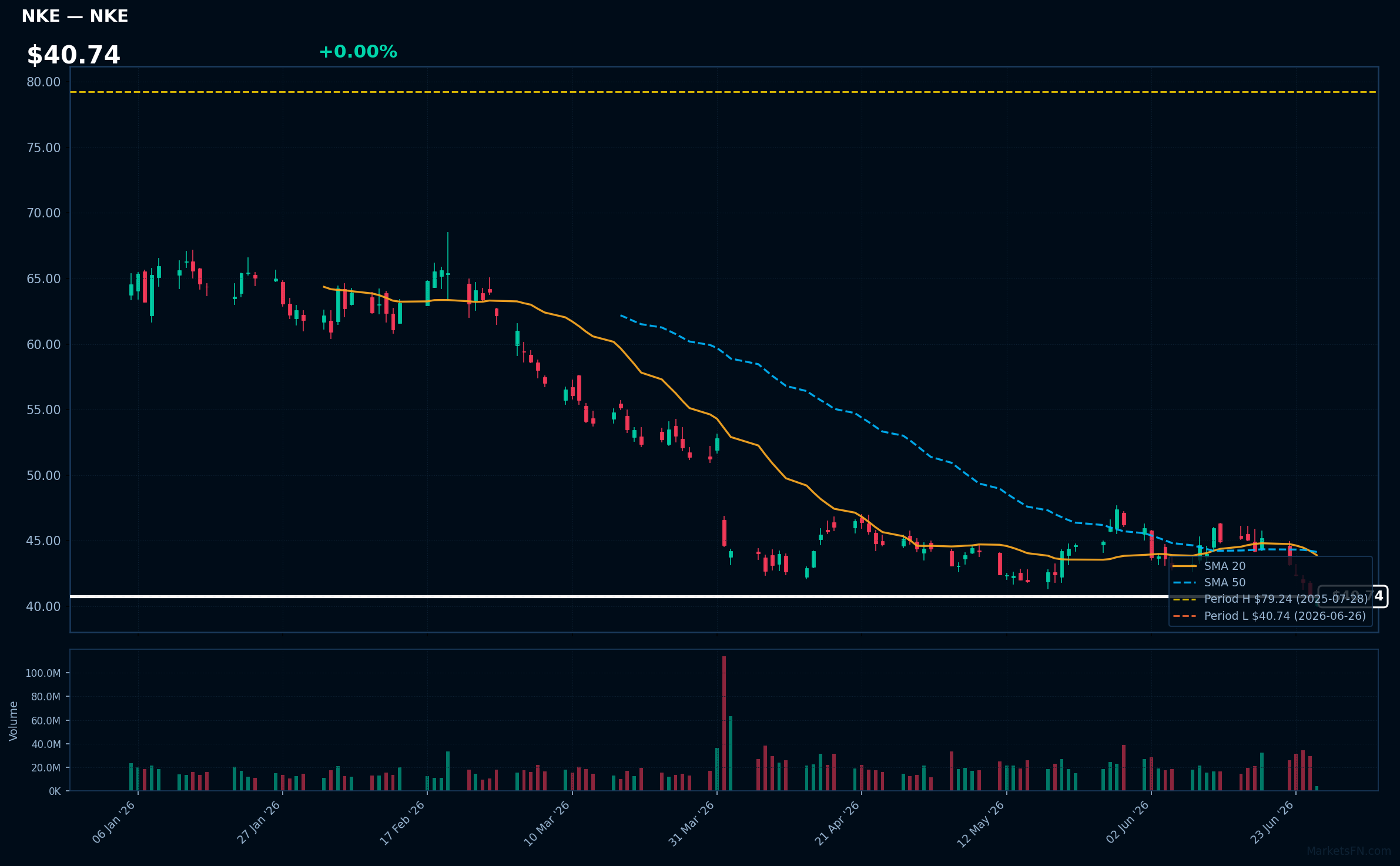1400x866 pixels.
Task: Click the 02 Jun '26 date label
Action: tap(1127, 822)
